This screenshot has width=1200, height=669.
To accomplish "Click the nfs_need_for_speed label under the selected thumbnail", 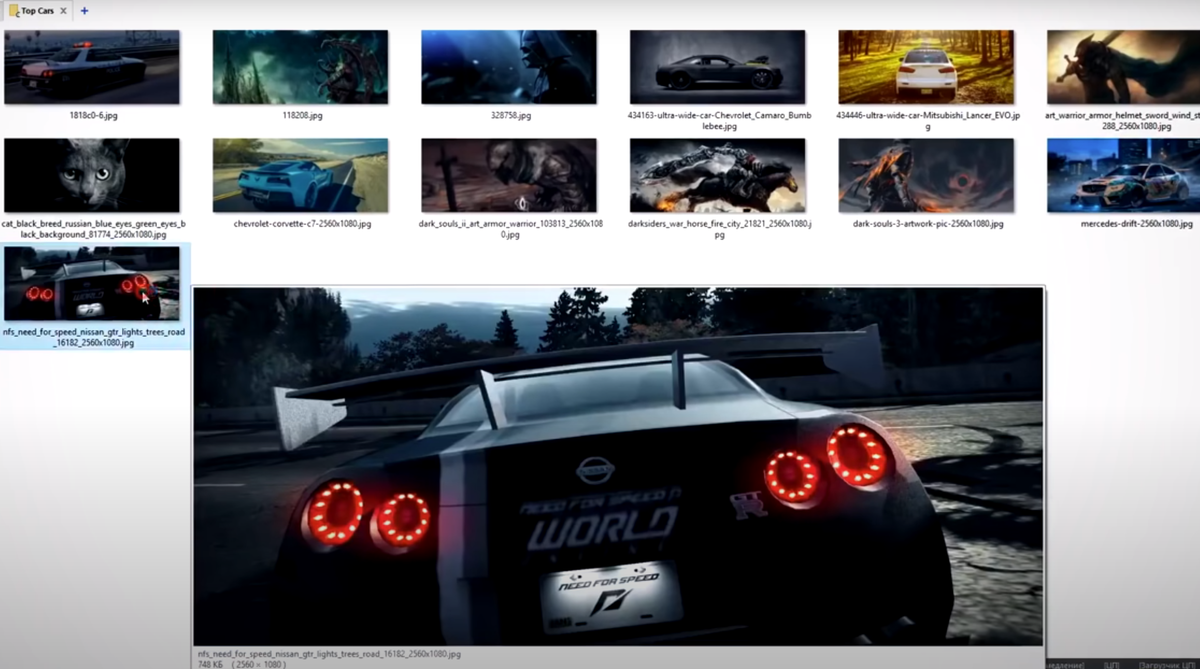I will [93, 337].
